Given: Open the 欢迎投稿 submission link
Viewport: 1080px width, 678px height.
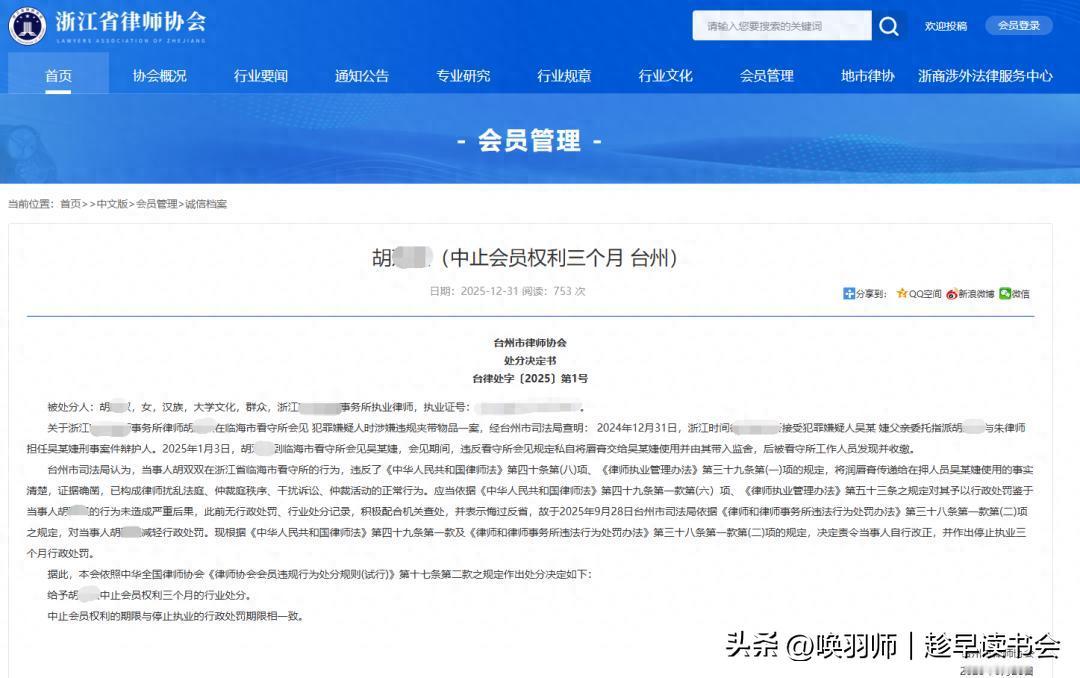Looking at the screenshot, I should tap(946, 26).
